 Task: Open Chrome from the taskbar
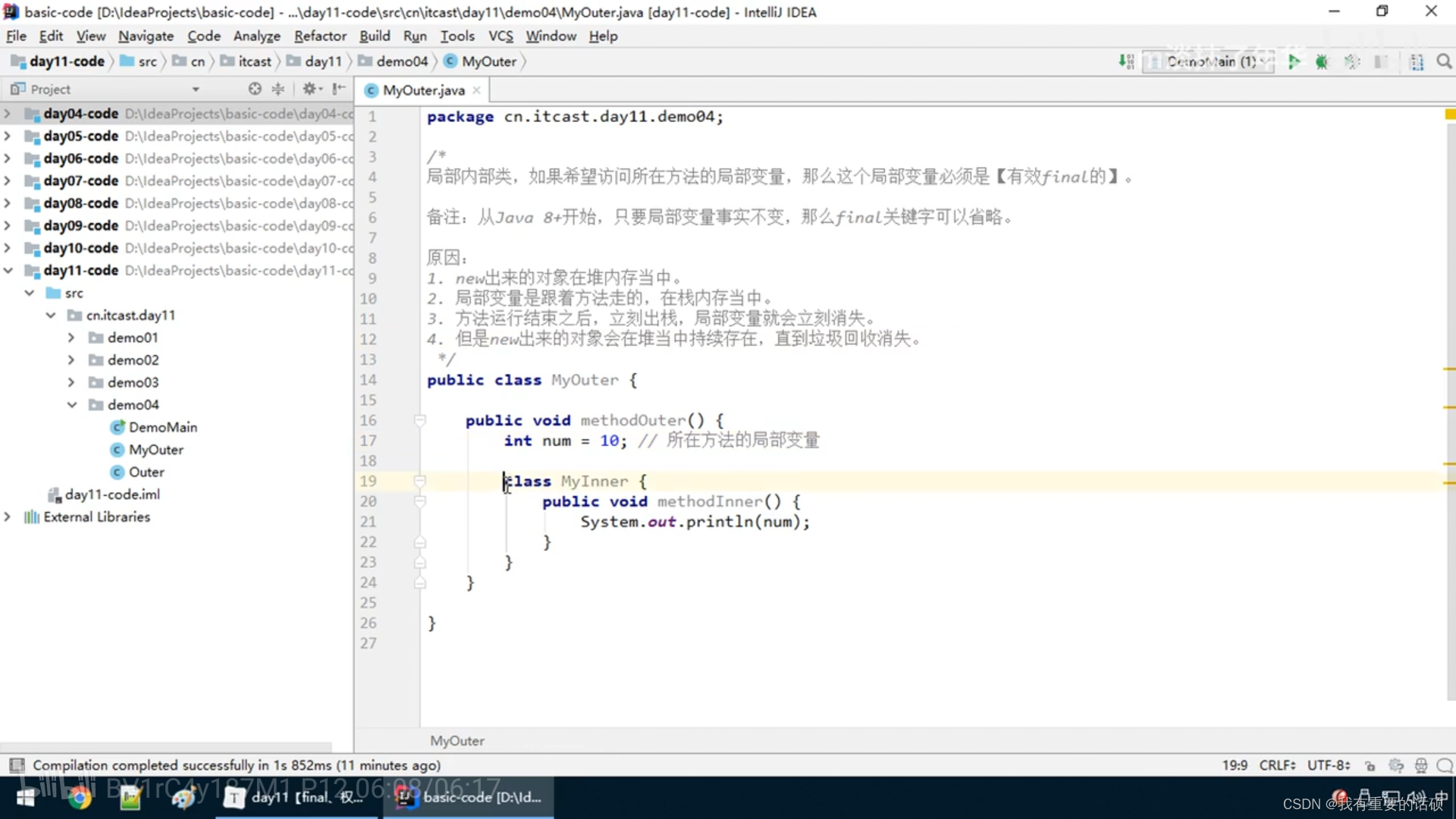tap(80, 797)
